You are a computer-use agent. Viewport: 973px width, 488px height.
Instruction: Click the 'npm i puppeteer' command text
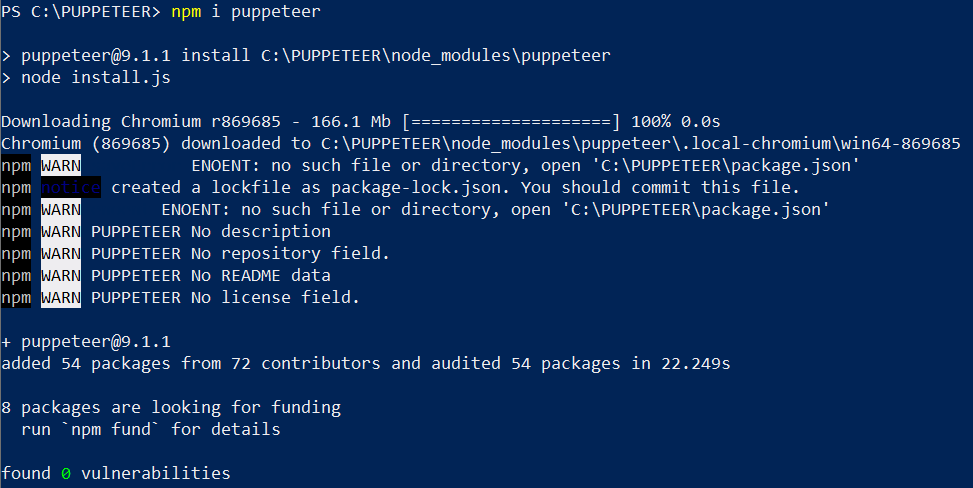pos(246,12)
